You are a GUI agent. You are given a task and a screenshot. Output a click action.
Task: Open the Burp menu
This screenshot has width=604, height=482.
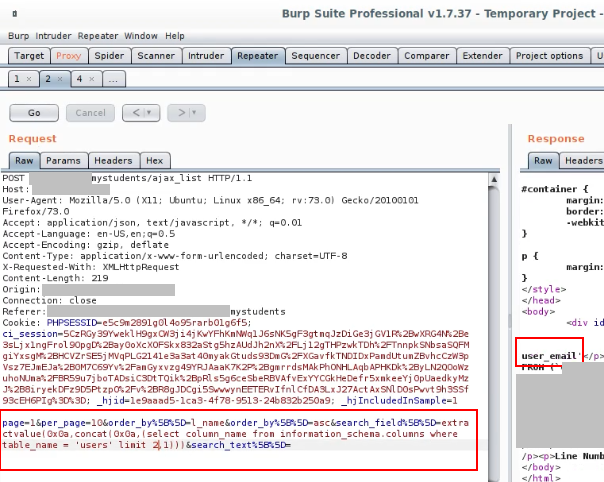point(18,36)
